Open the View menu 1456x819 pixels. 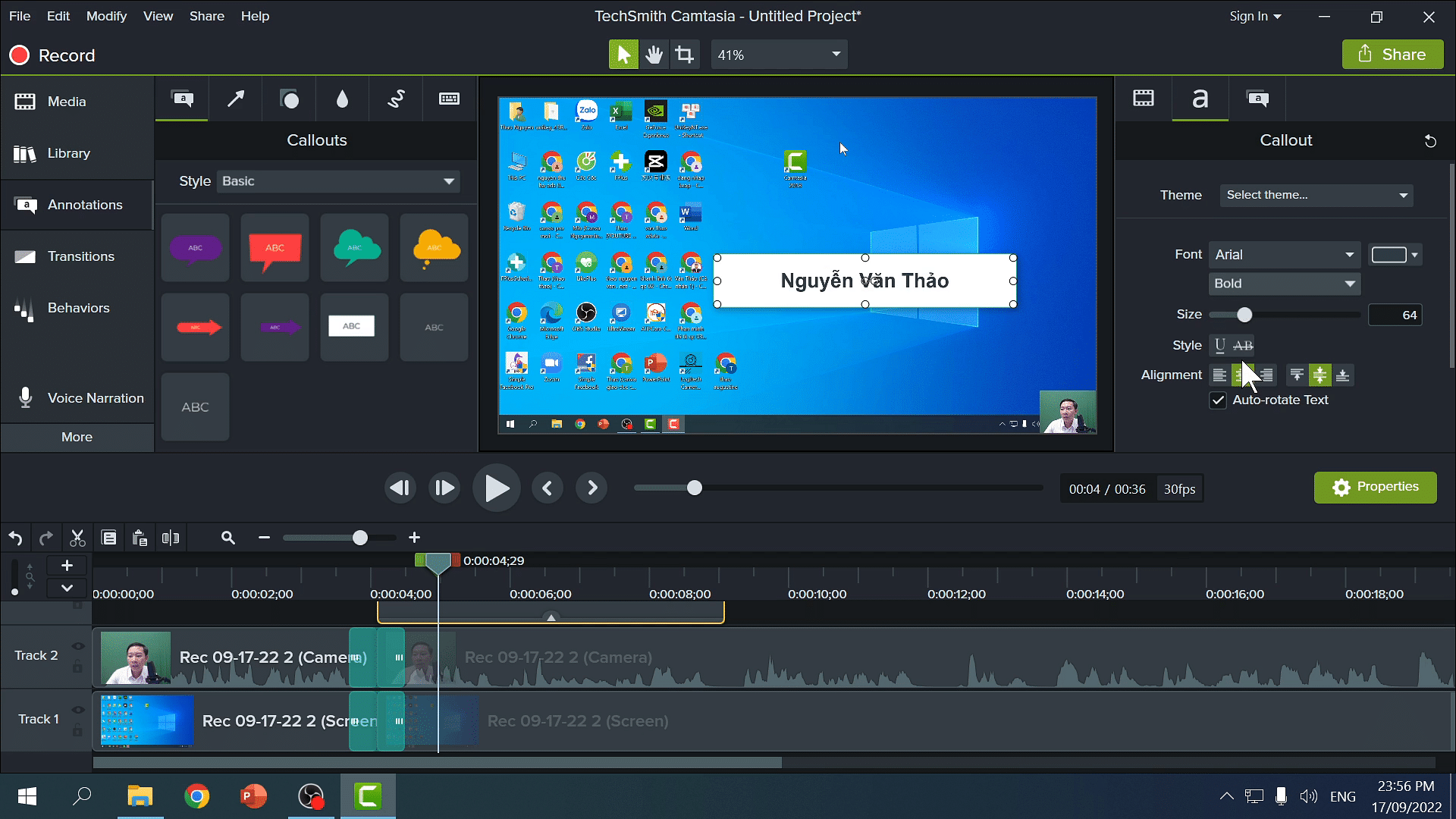coord(158,16)
